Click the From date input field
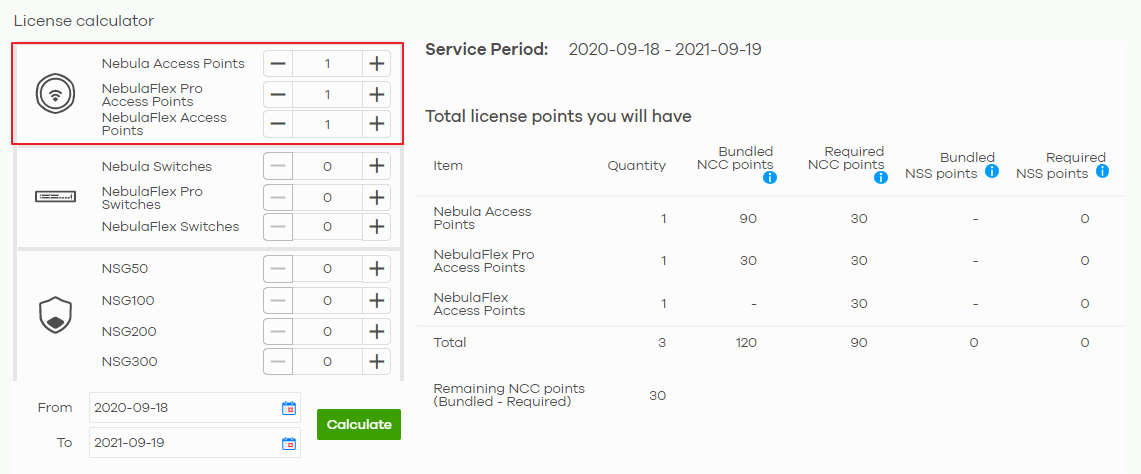Screen dimensions: 1141x474 tap(195, 408)
